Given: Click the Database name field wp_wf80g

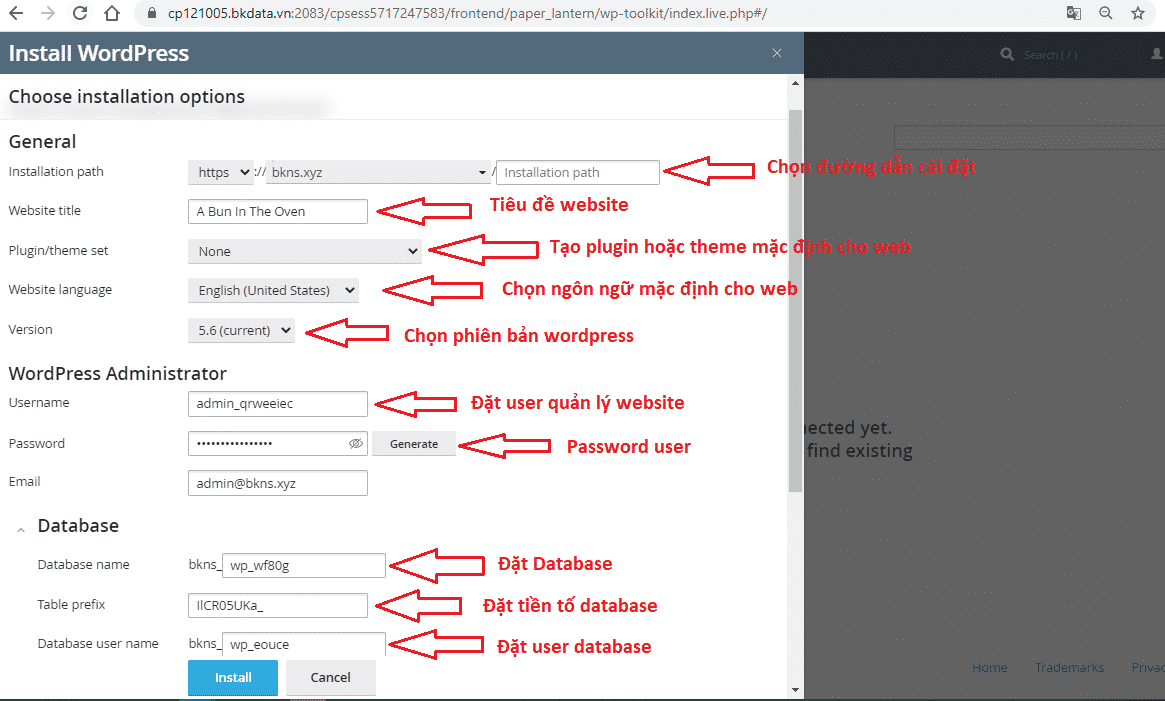Looking at the screenshot, I should click(x=304, y=565).
